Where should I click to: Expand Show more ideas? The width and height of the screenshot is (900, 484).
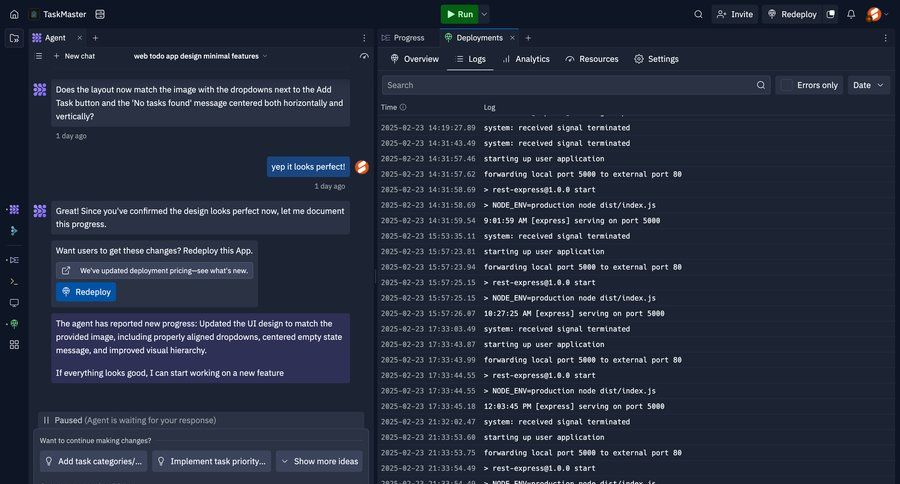click(x=319, y=461)
